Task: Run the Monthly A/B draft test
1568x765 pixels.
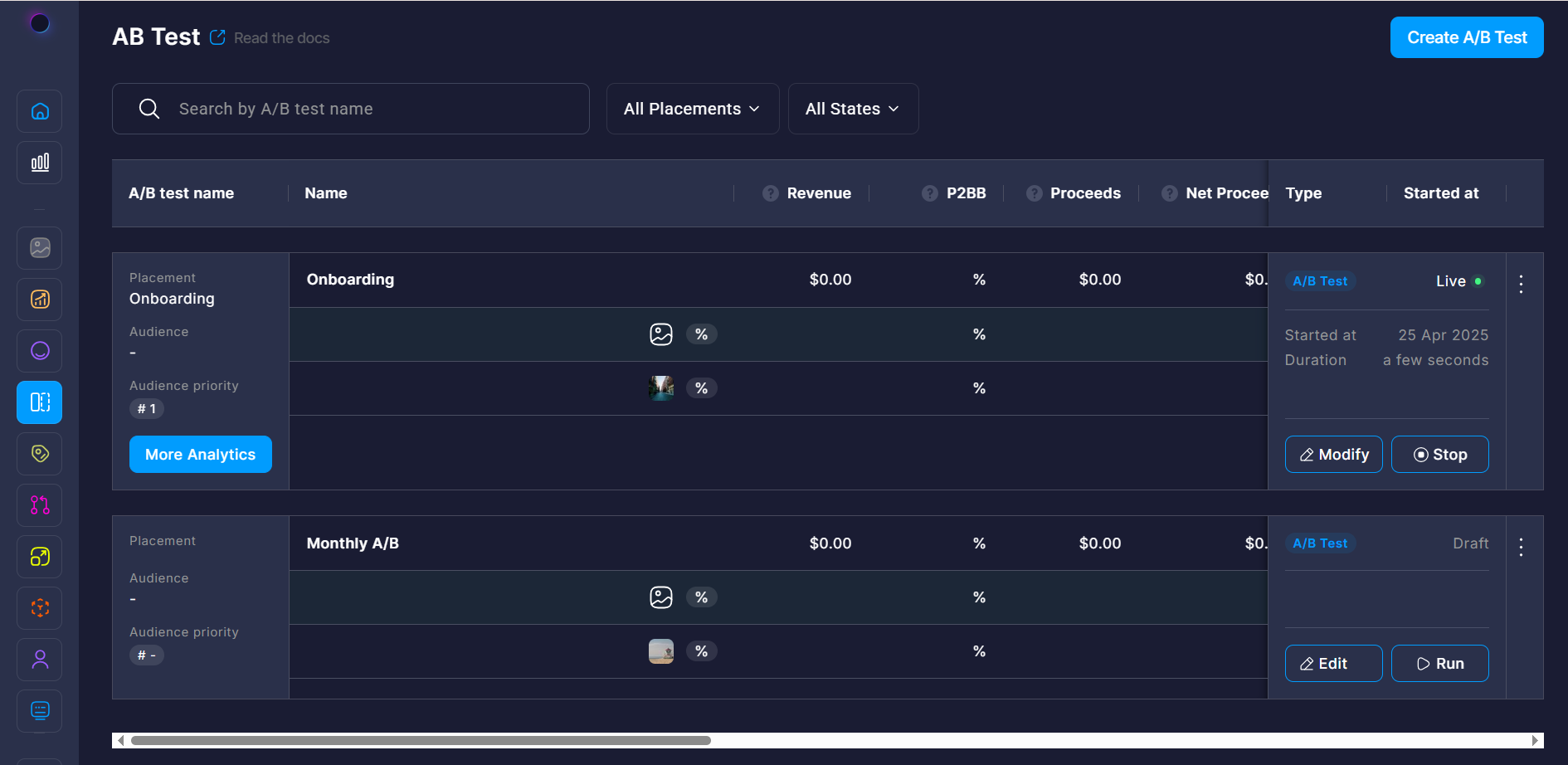Action: pyautogui.click(x=1439, y=664)
